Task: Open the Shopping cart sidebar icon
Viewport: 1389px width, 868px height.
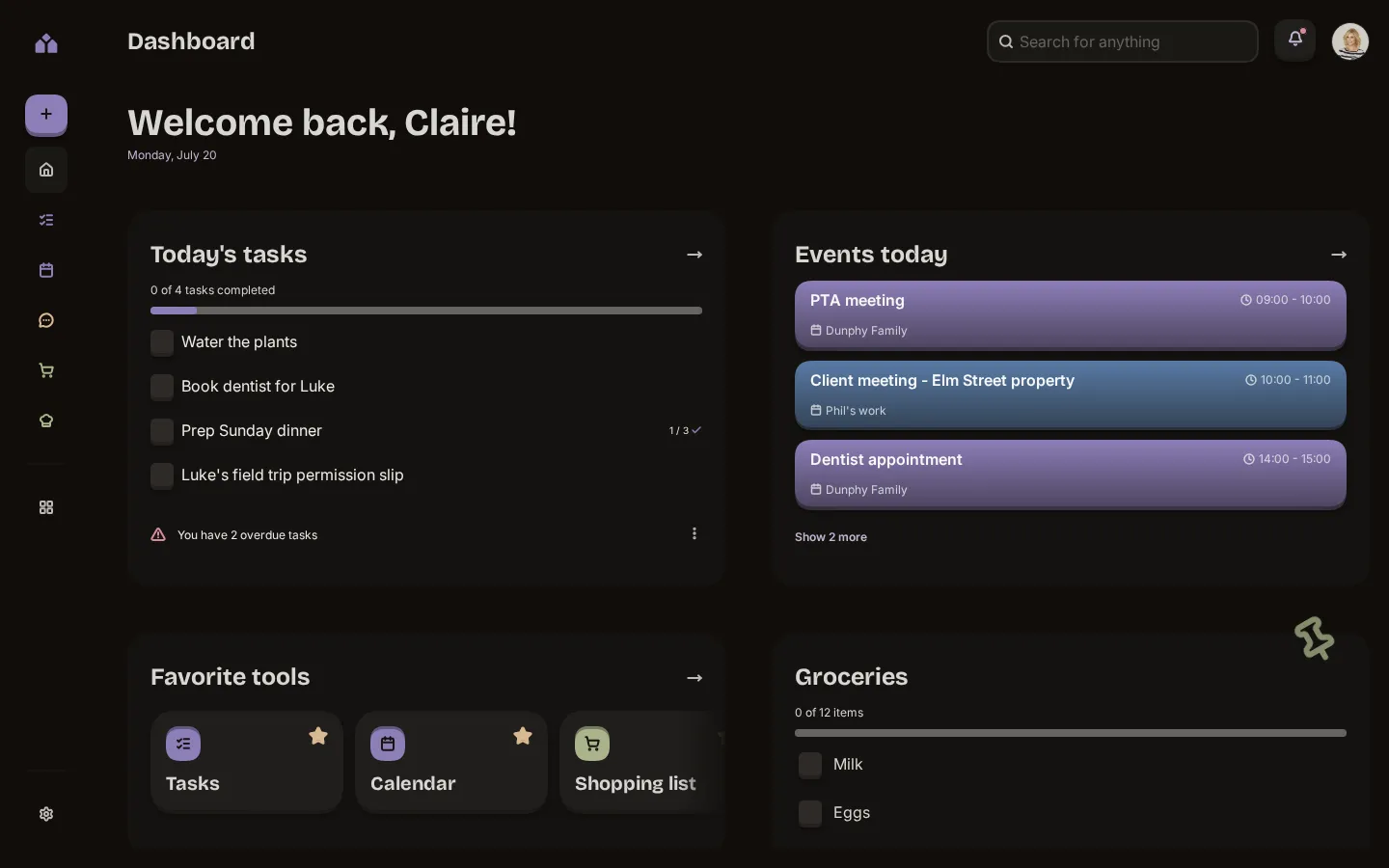Action: (46, 370)
